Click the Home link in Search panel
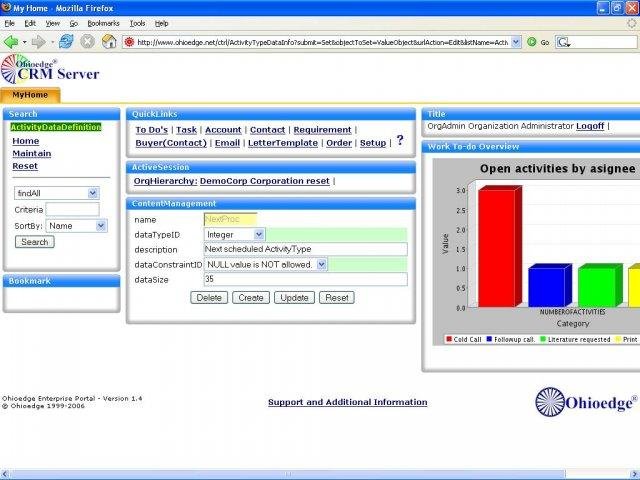Screen dimensions: 640x480 click(x=26, y=141)
